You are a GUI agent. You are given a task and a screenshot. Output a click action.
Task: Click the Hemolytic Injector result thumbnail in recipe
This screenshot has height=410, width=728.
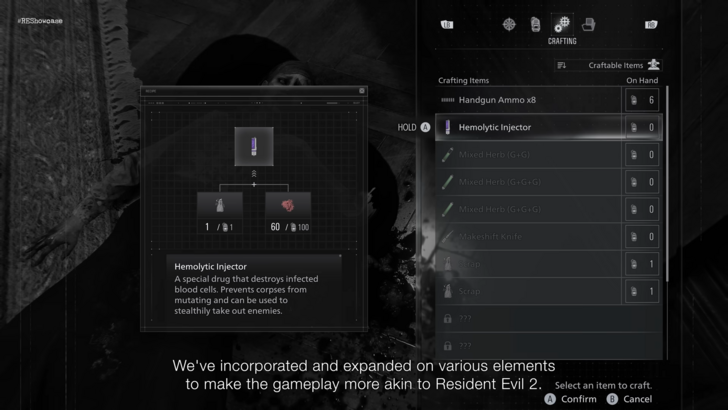tap(254, 146)
